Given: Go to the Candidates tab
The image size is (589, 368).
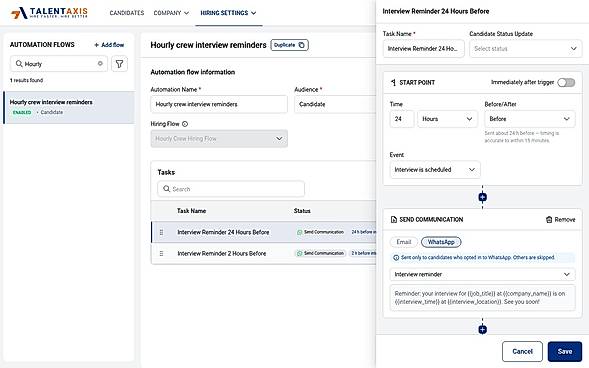Looking at the screenshot, I should 127,13.
